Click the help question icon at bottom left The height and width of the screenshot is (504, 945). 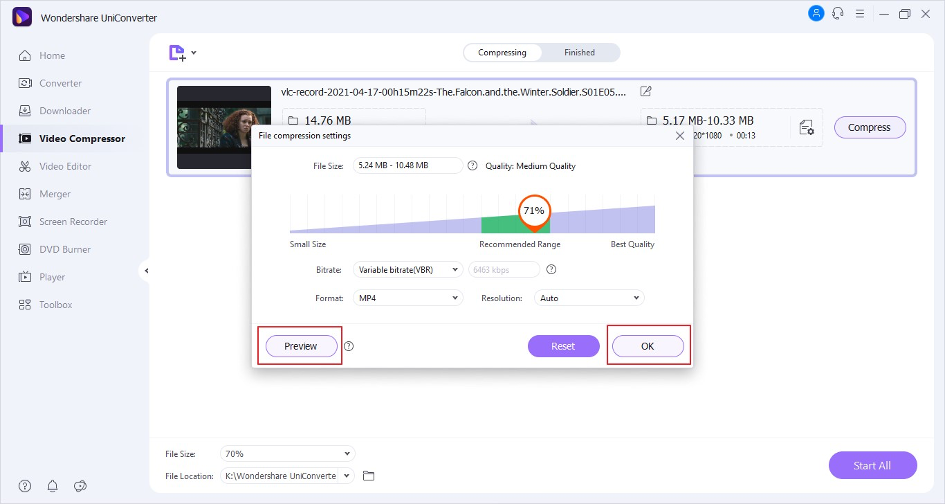pyautogui.click(x=25, y=486)
